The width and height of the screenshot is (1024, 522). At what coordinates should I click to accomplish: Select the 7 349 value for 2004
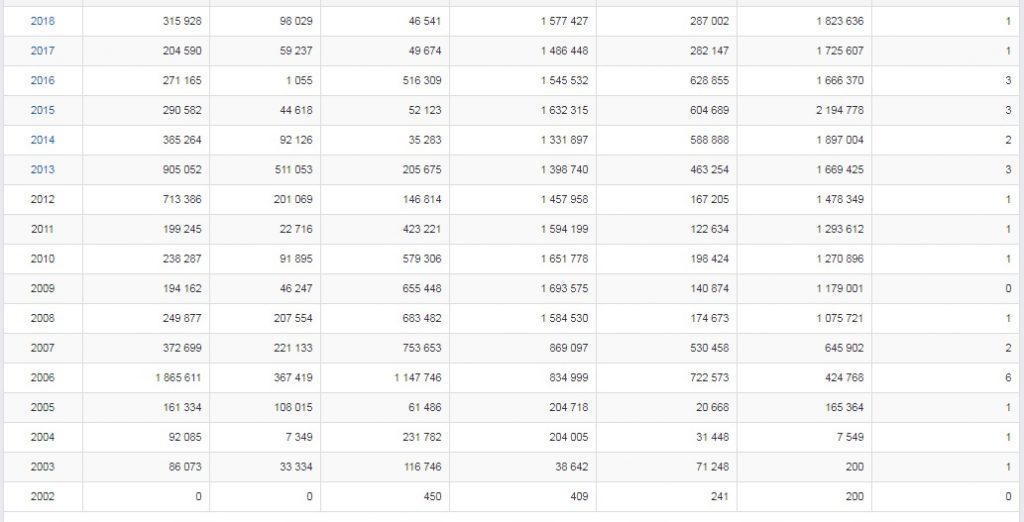(299, 437)
